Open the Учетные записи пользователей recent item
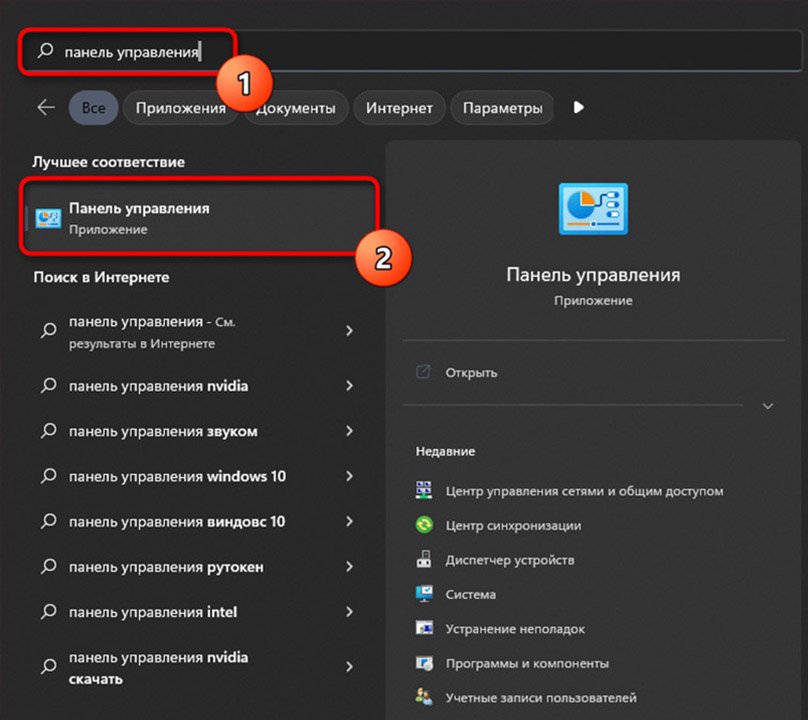 tap(541, 698)
